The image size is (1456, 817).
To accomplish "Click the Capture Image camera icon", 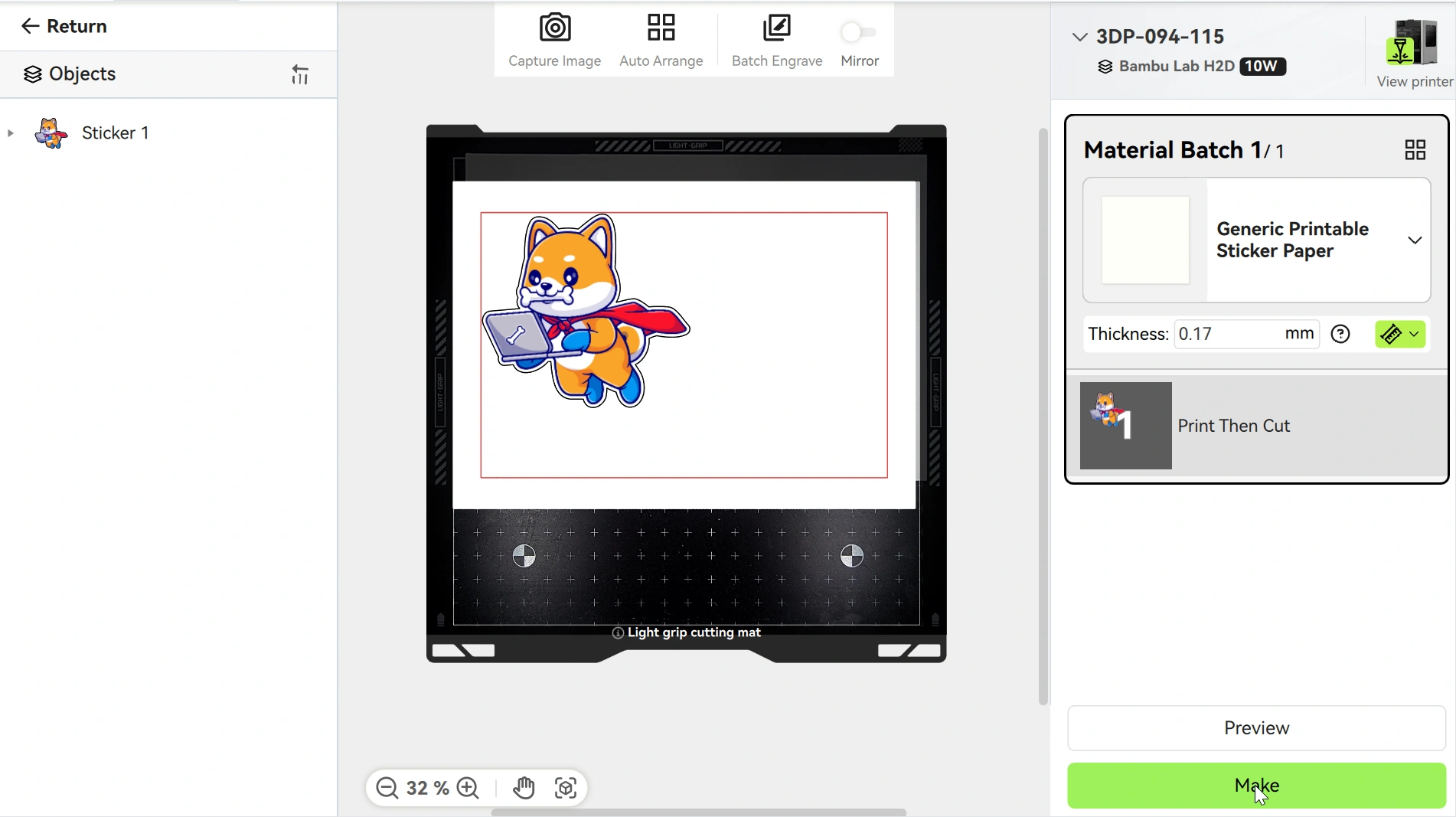I will [555, 28].
